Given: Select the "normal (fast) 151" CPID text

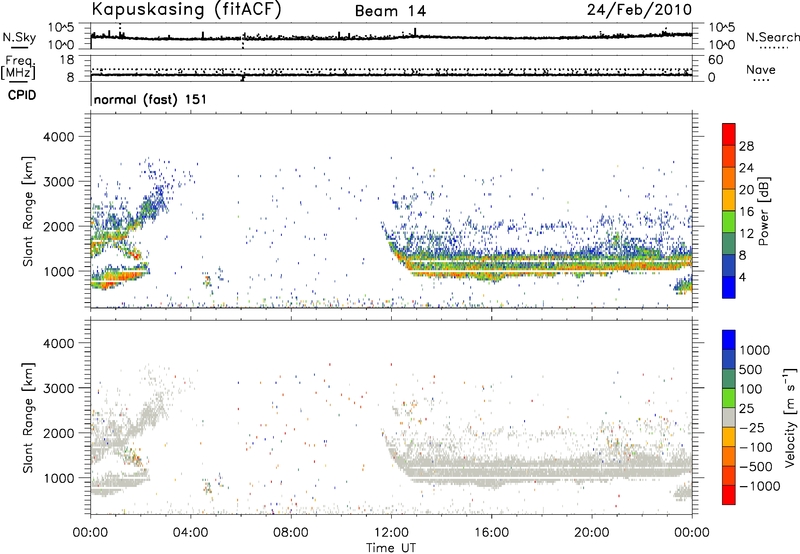Looking at the screenshot, I should coord(151,99).
